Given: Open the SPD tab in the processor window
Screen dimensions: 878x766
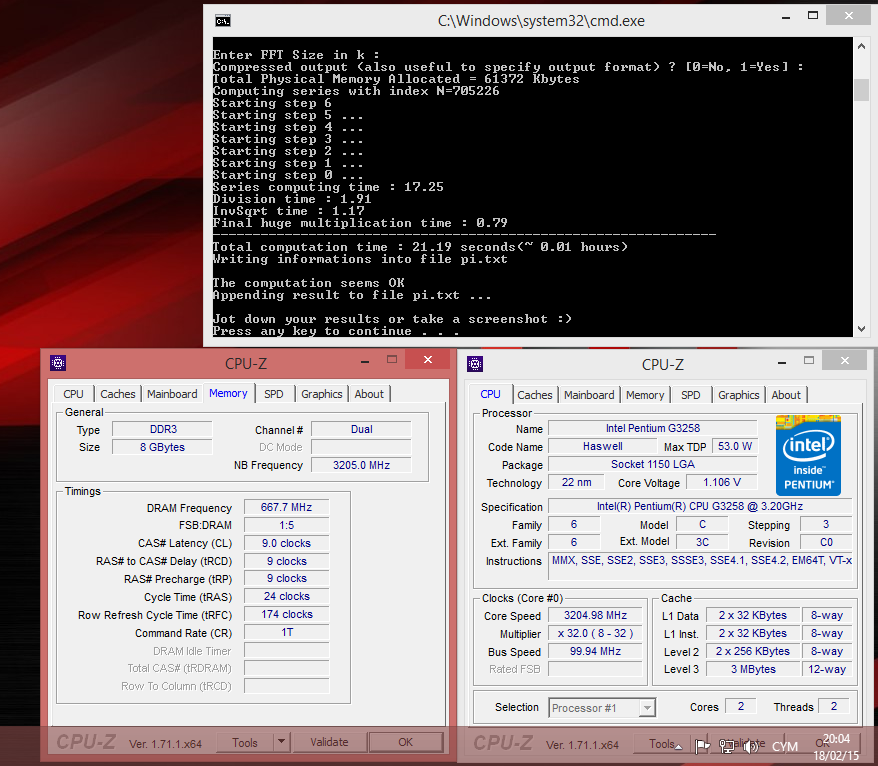Looking at the screenshot, I should pos(691,395).
